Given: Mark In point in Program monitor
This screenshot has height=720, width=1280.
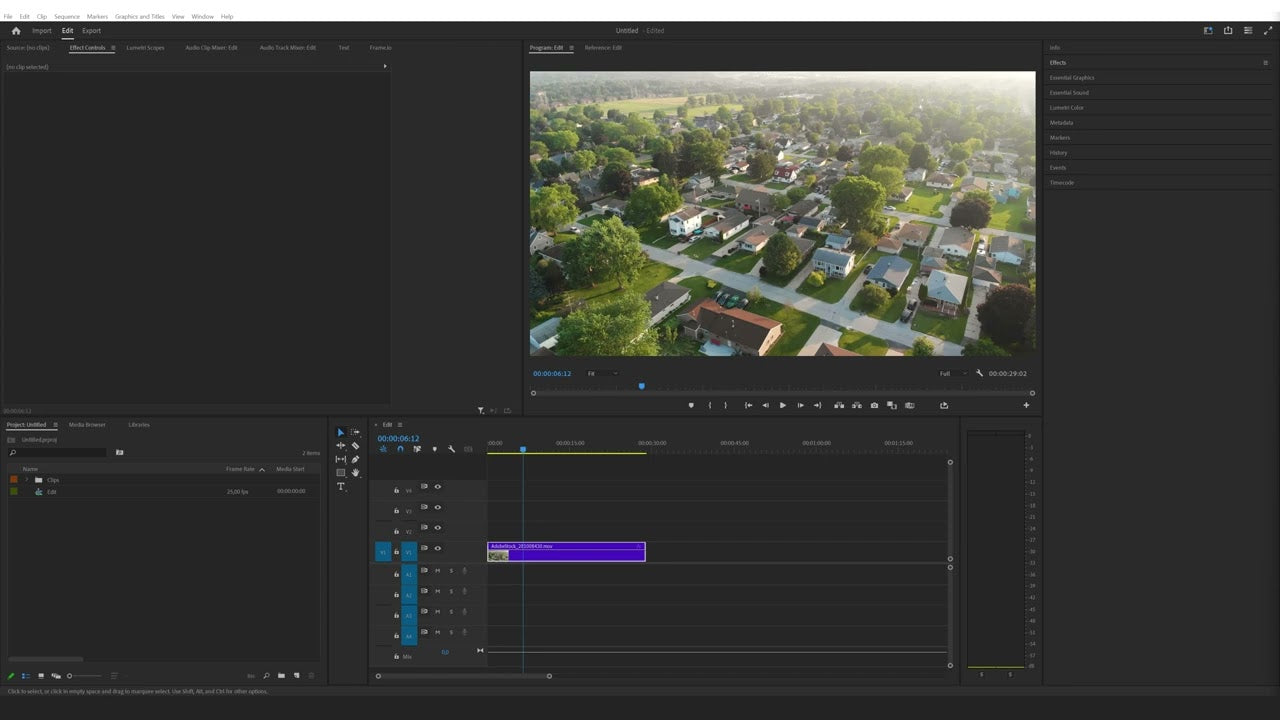Looking at the screenshot, I should pyautogui.click(x=710, y=405).
